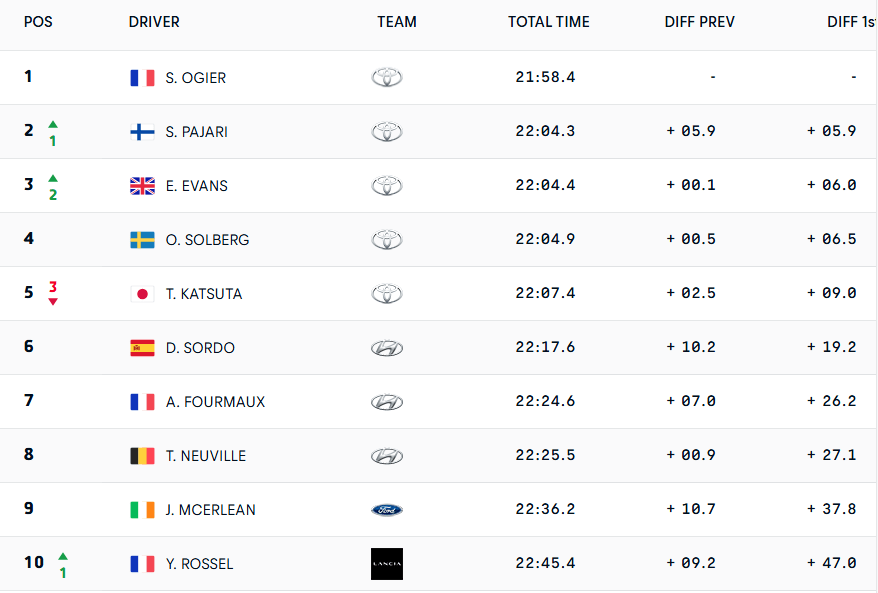
Task: Click the green up arrow for position 2
Action: [x=53, y=124]
